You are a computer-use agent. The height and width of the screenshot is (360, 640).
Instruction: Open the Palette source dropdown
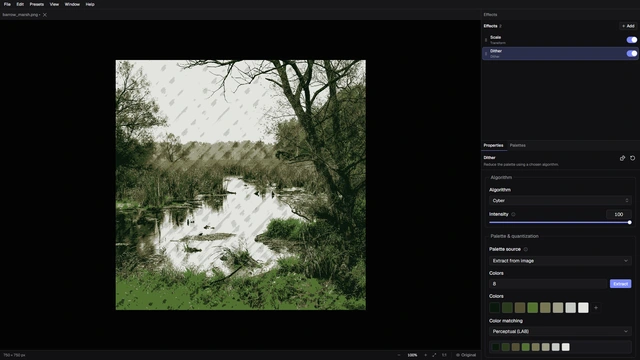coord(560,261)
